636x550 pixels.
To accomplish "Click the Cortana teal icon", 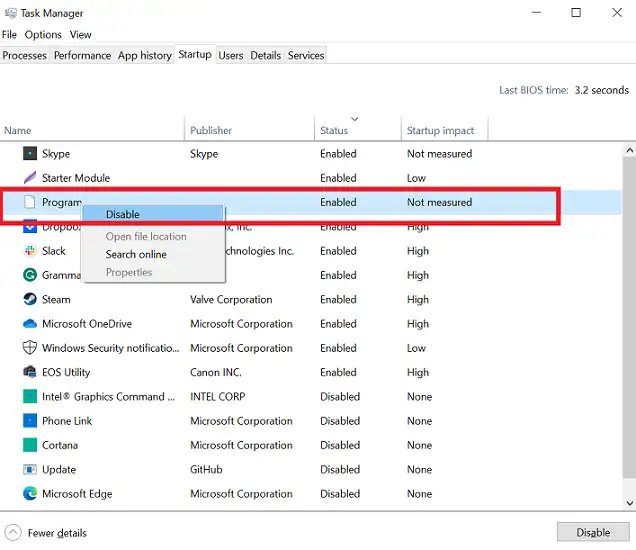I will tap(30, 445).
